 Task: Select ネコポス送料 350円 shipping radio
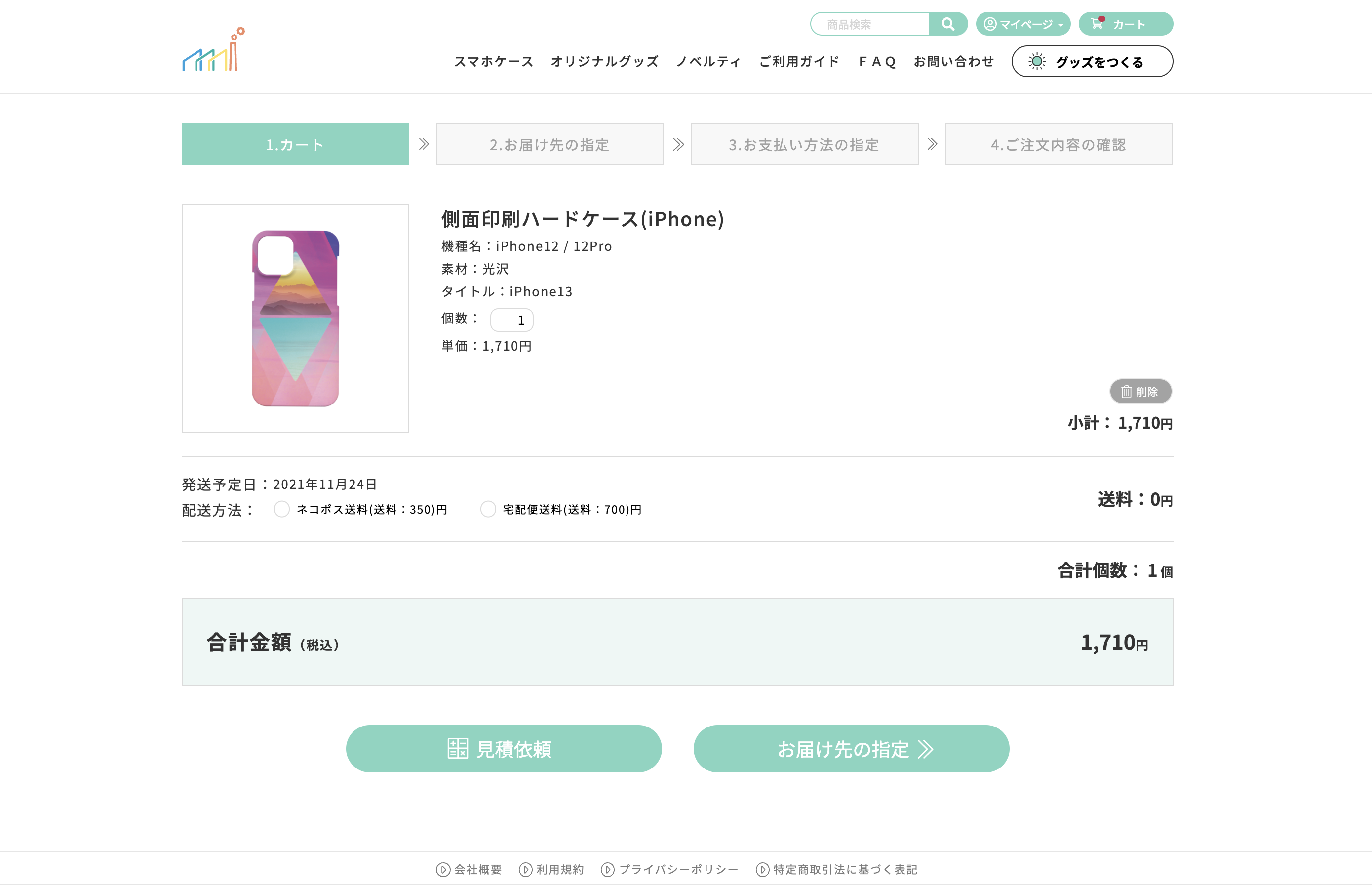coord(282,509)
